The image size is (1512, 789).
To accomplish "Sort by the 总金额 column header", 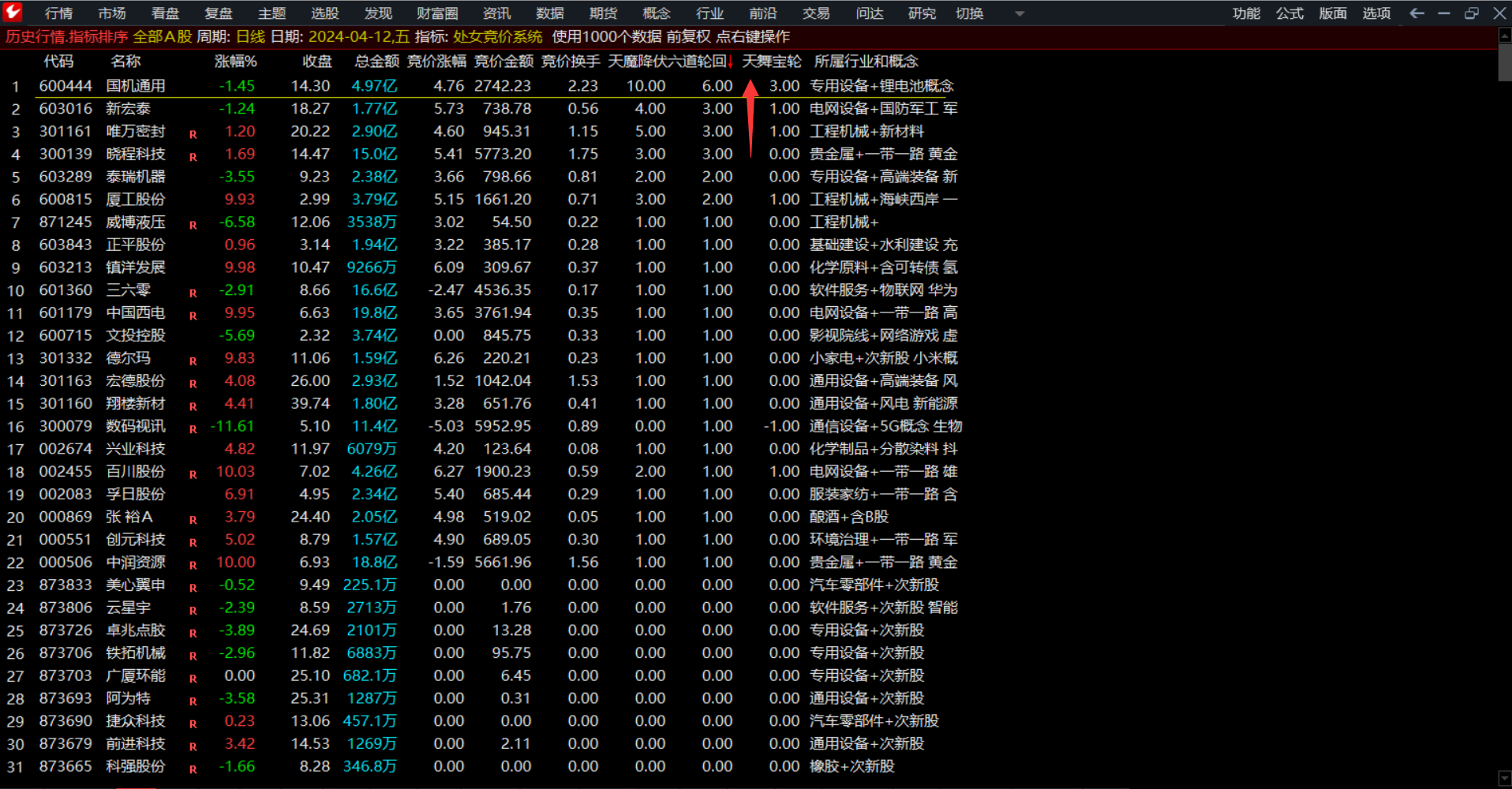I will click(377, 62).
